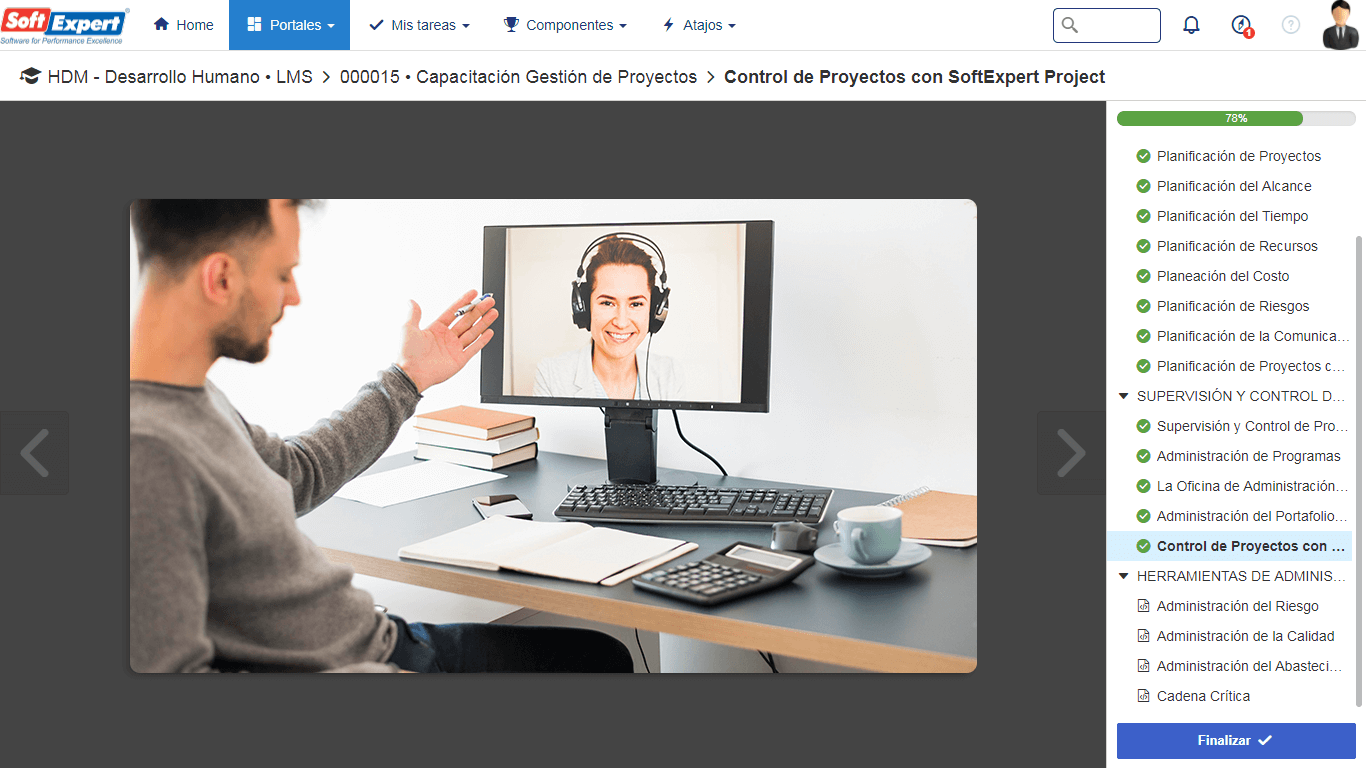Click the document icon beside Cadena Crítica
This screenshot has width=1366, height=768.
1144,696
